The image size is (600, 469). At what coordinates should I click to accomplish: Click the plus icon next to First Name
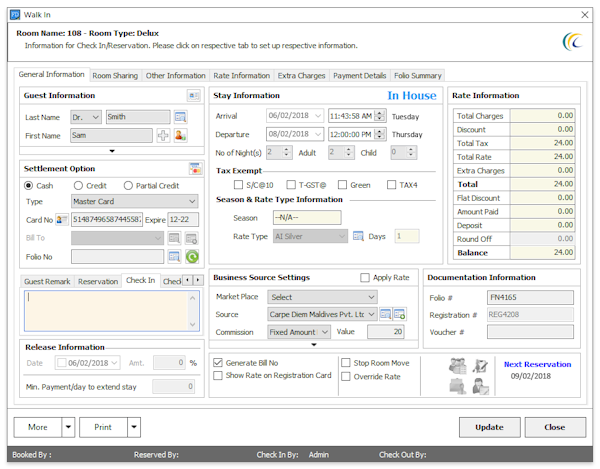tap(163, 135)
